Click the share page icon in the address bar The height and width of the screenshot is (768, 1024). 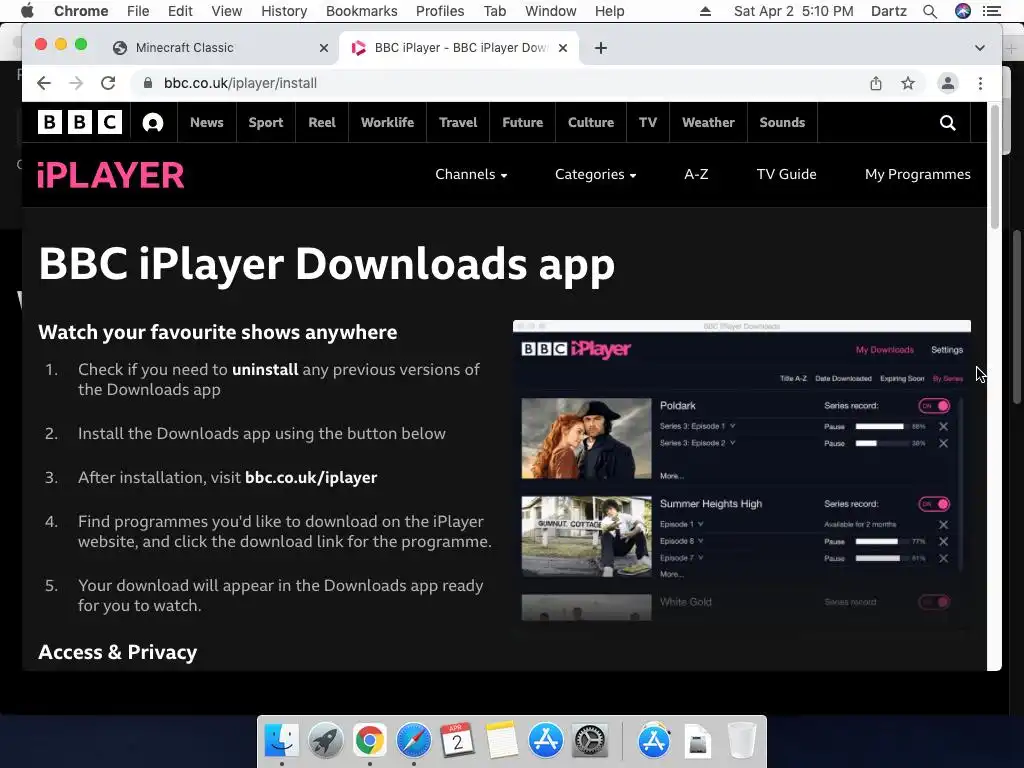tap(876, 83)
